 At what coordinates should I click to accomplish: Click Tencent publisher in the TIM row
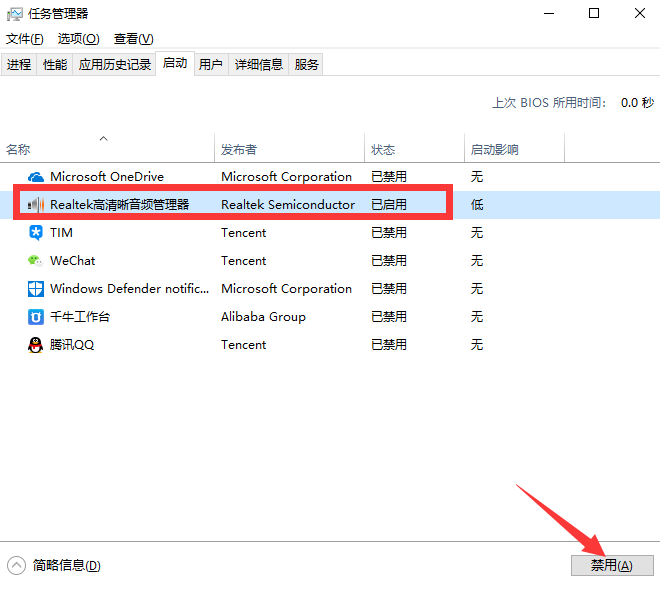[244, 233]
